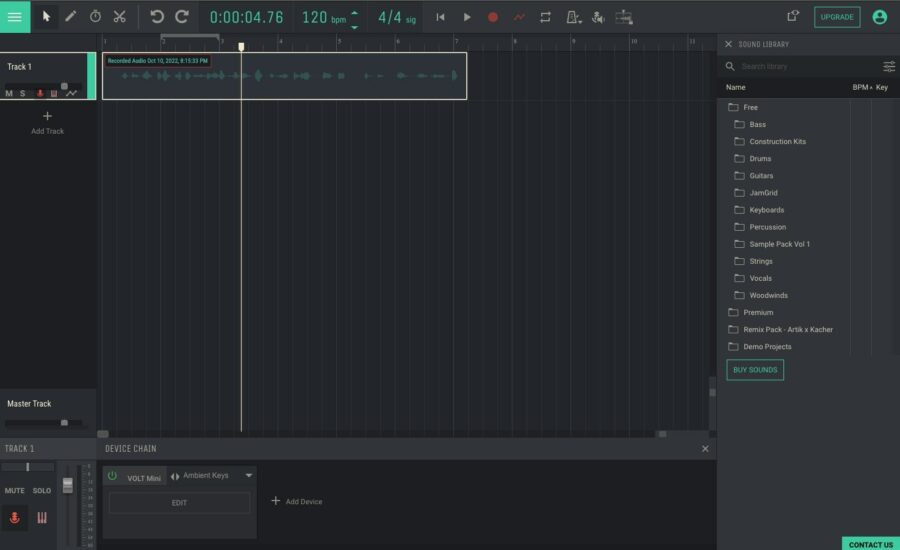
Task: Arm Track 1 recording with the small mic icon
Action: tap(40, 93)
